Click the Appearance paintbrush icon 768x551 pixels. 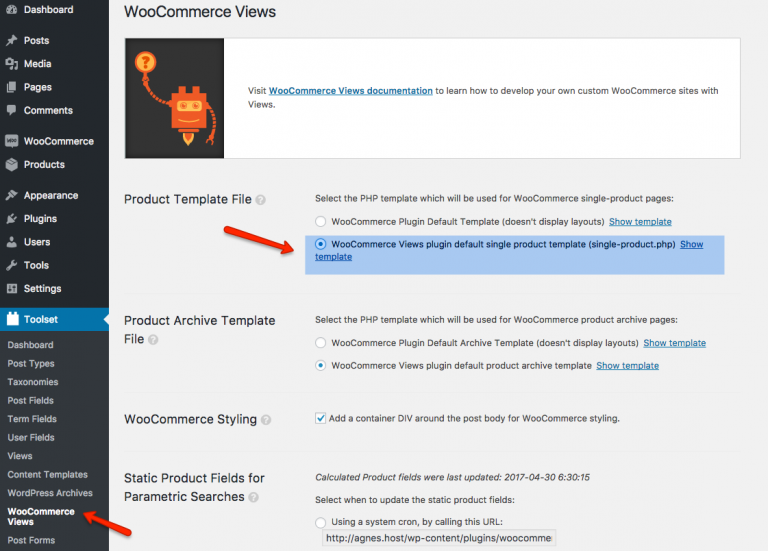pos(12,195)
